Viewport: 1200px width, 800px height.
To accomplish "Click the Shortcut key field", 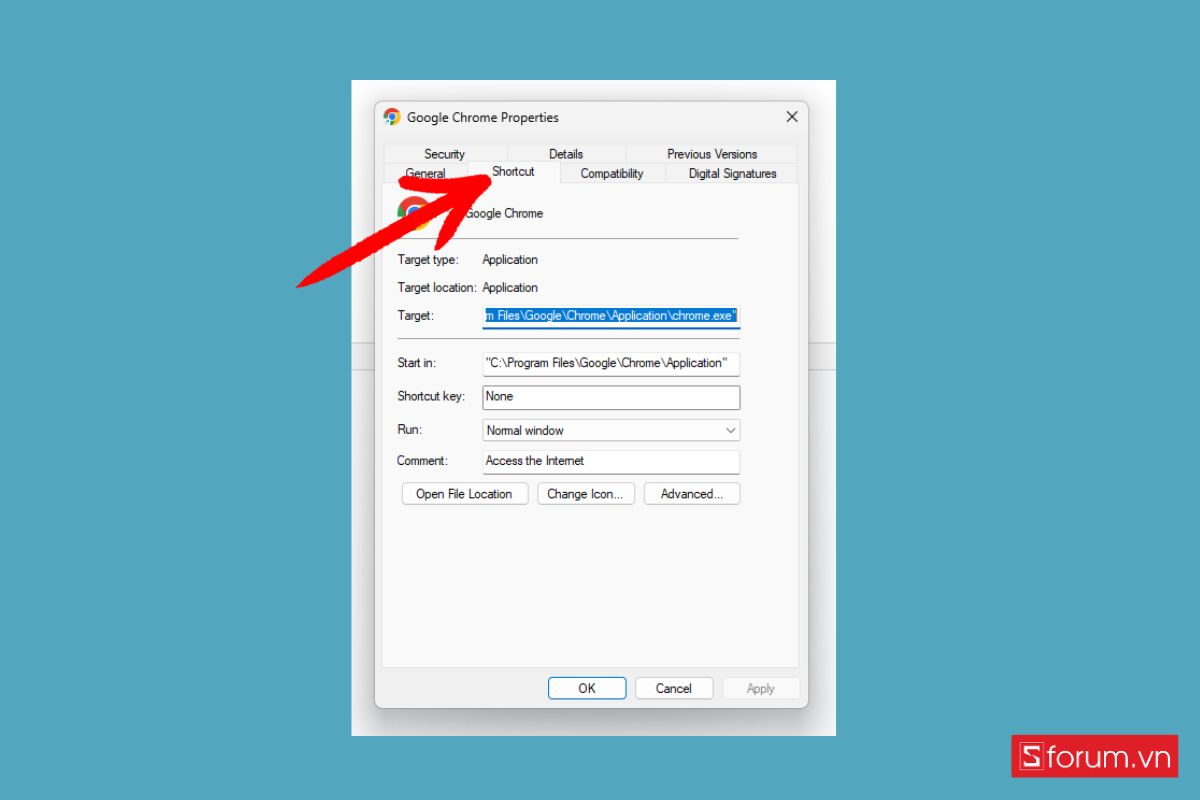I will [x=611, y=397].
